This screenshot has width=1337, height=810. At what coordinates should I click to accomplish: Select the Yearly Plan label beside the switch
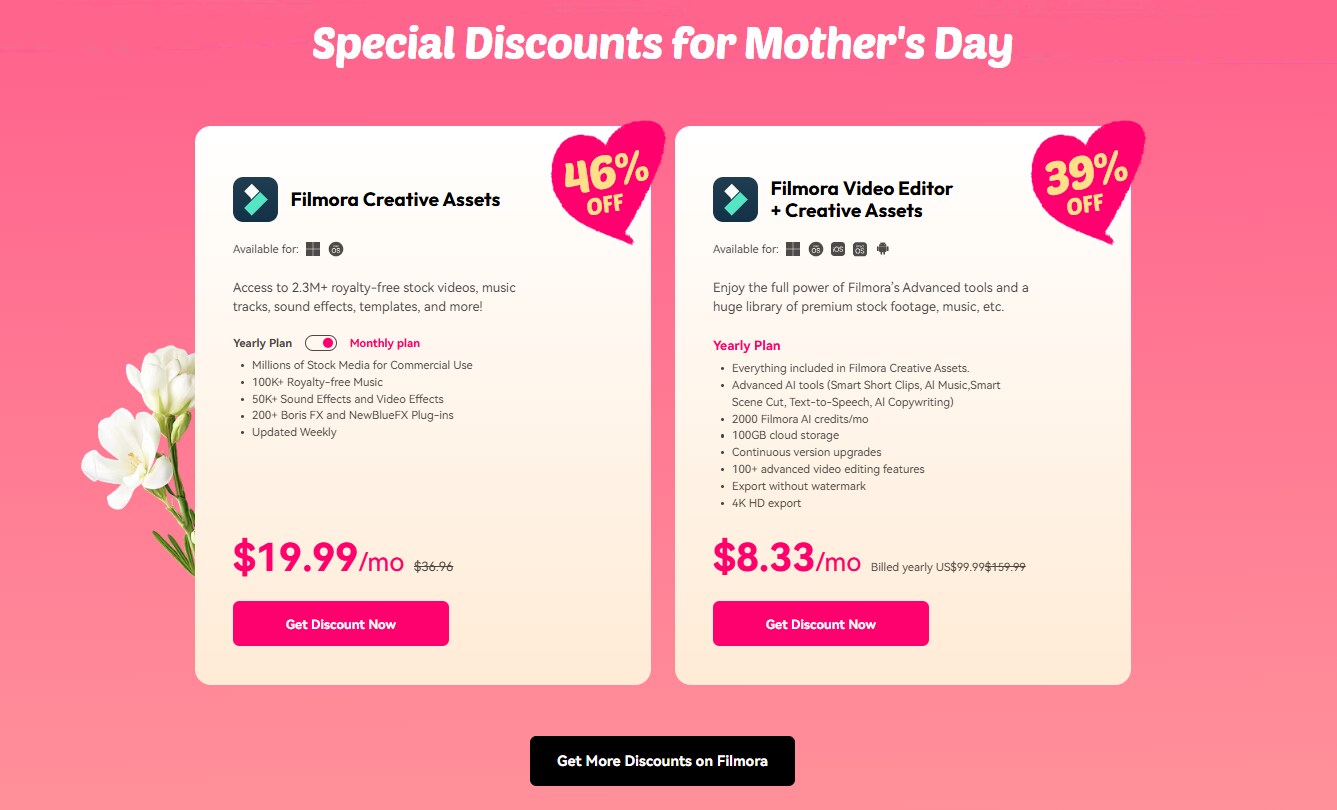coord(263,343)
